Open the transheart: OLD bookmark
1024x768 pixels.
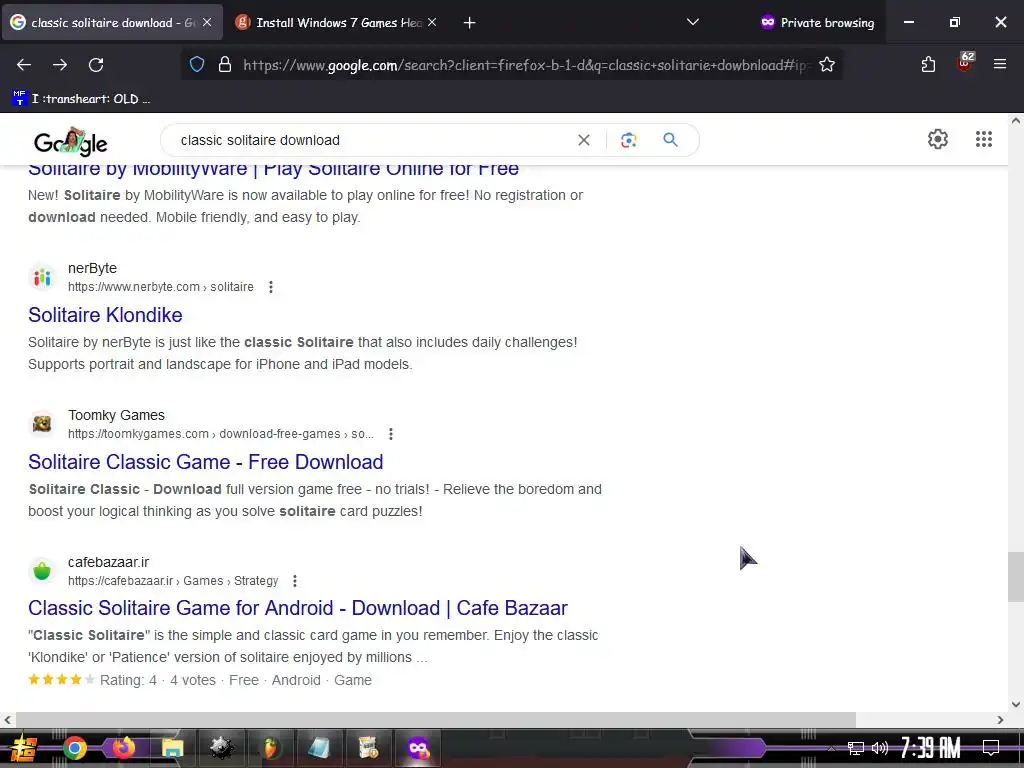pyautogui.click(x=81, y=99)
